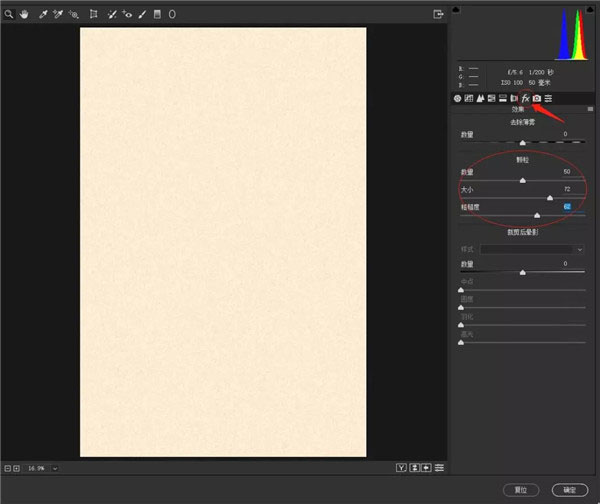
Task: Click the grain 大小 (size) slider handle
Action: pyautogui.click(x=550, y=198)
